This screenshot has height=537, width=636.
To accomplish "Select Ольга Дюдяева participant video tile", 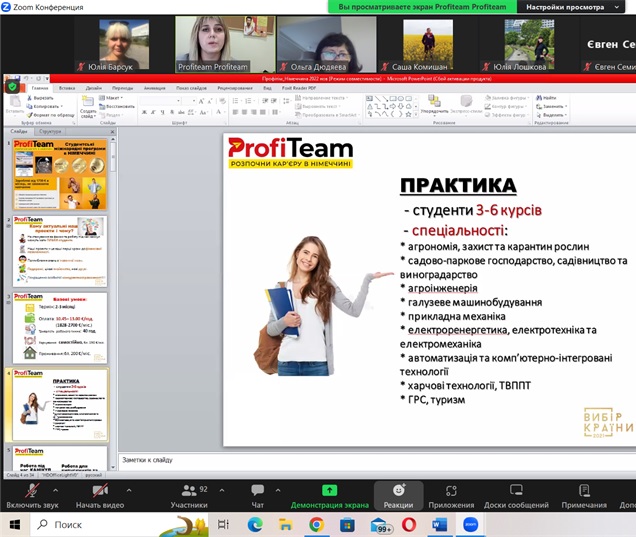I will coord(327,45).
